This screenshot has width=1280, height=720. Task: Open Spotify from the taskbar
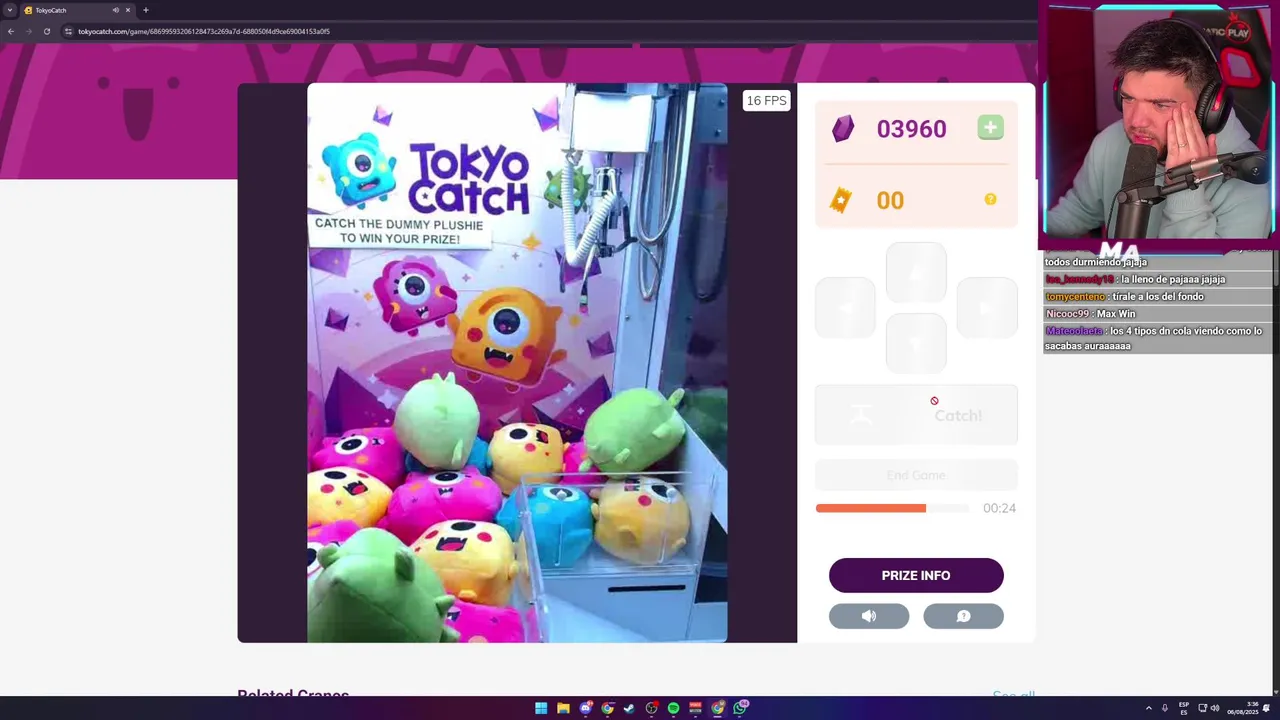click(x=673, y=708)
